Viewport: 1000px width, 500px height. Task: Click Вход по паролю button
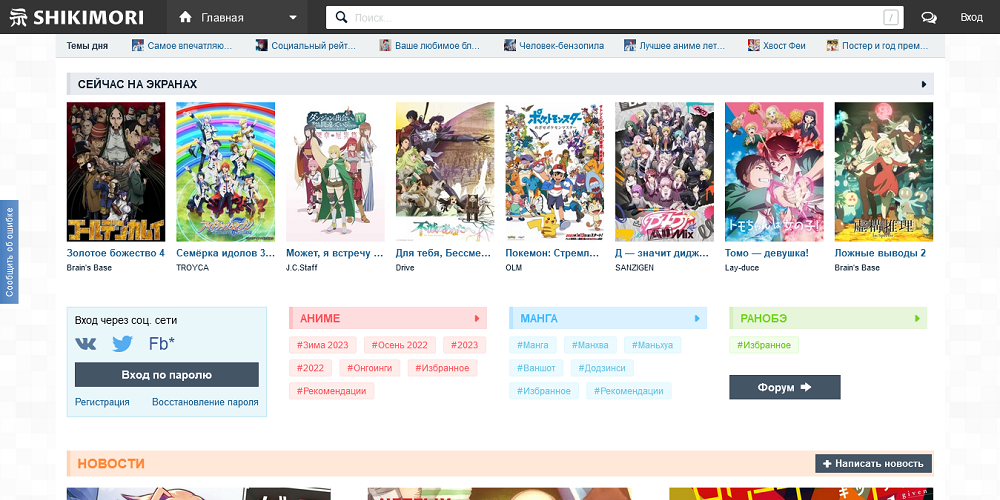coord(166,374)
